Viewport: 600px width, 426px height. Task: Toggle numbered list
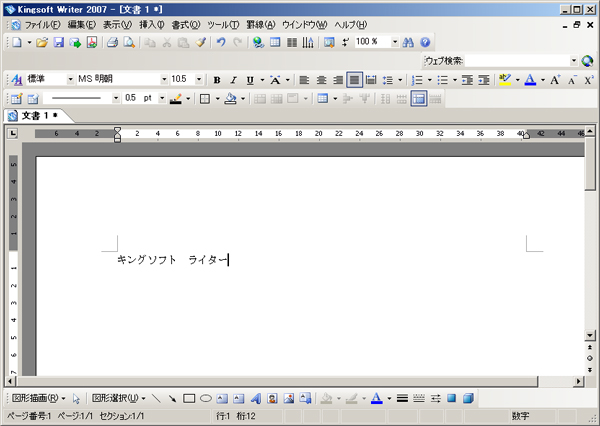pos(417,80)
